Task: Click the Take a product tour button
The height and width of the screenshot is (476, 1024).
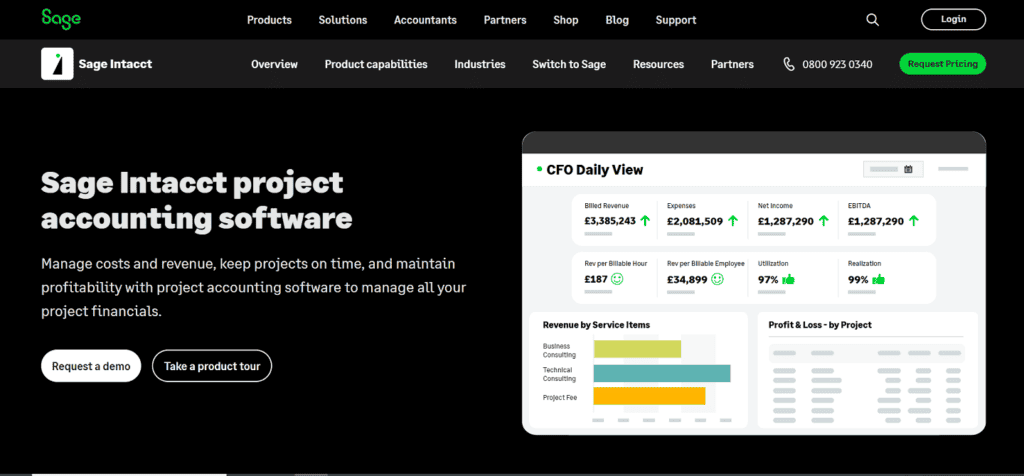Action: tap(212, 366)
